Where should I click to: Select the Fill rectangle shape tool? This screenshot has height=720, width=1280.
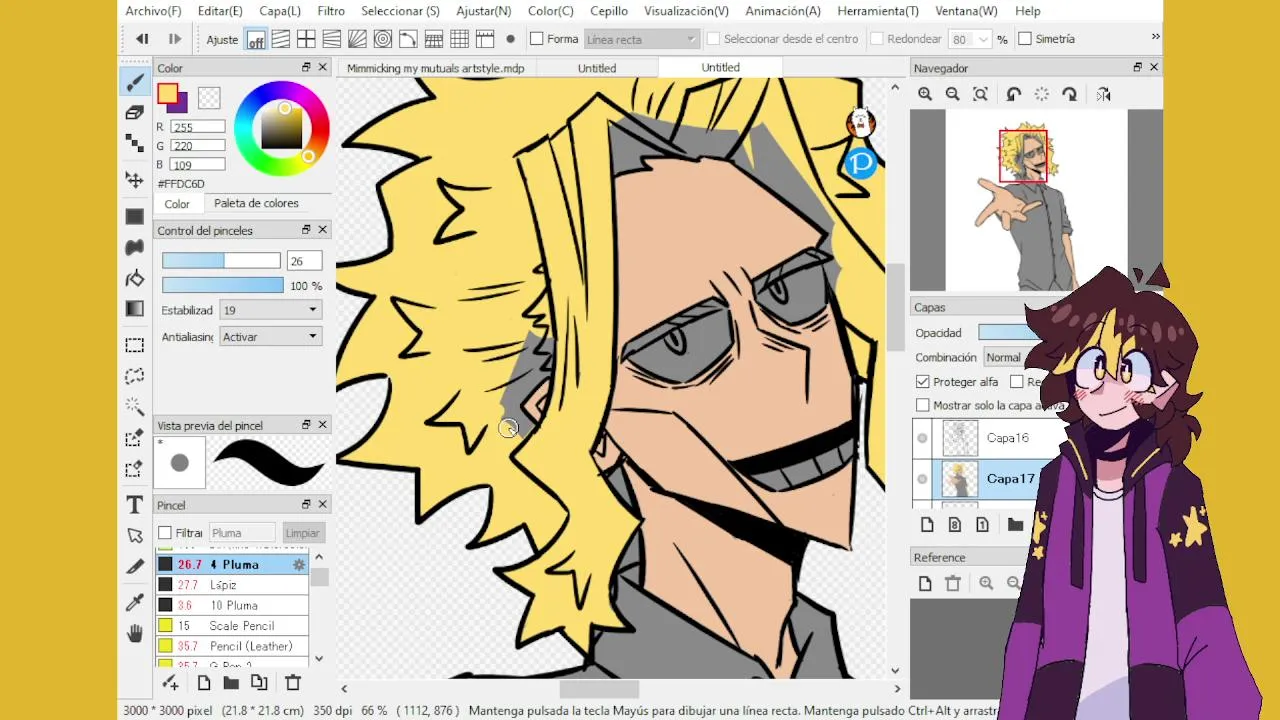click(x=134, y=216)
